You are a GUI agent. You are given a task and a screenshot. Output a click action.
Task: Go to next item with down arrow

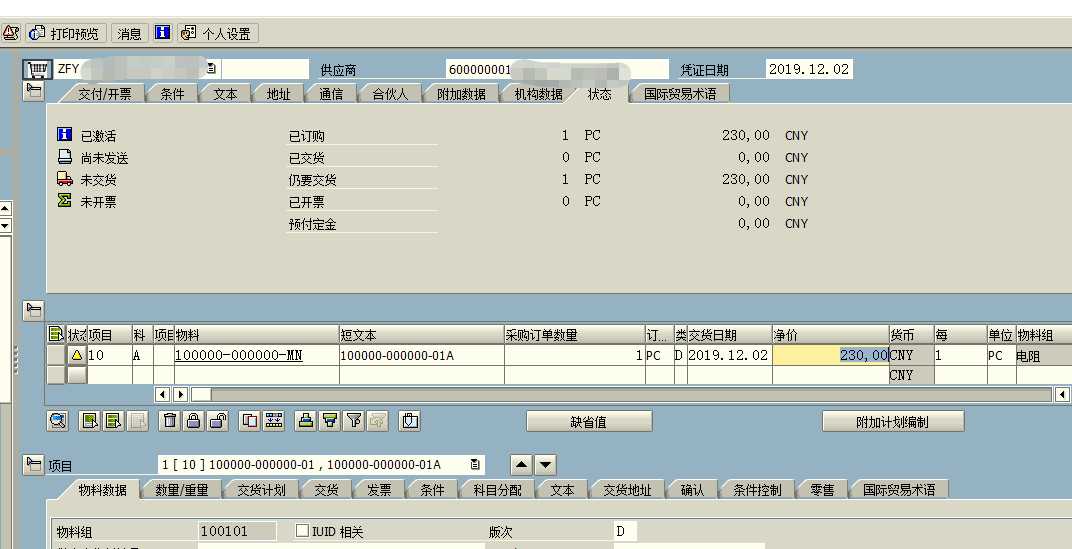(x=545, y=465)
